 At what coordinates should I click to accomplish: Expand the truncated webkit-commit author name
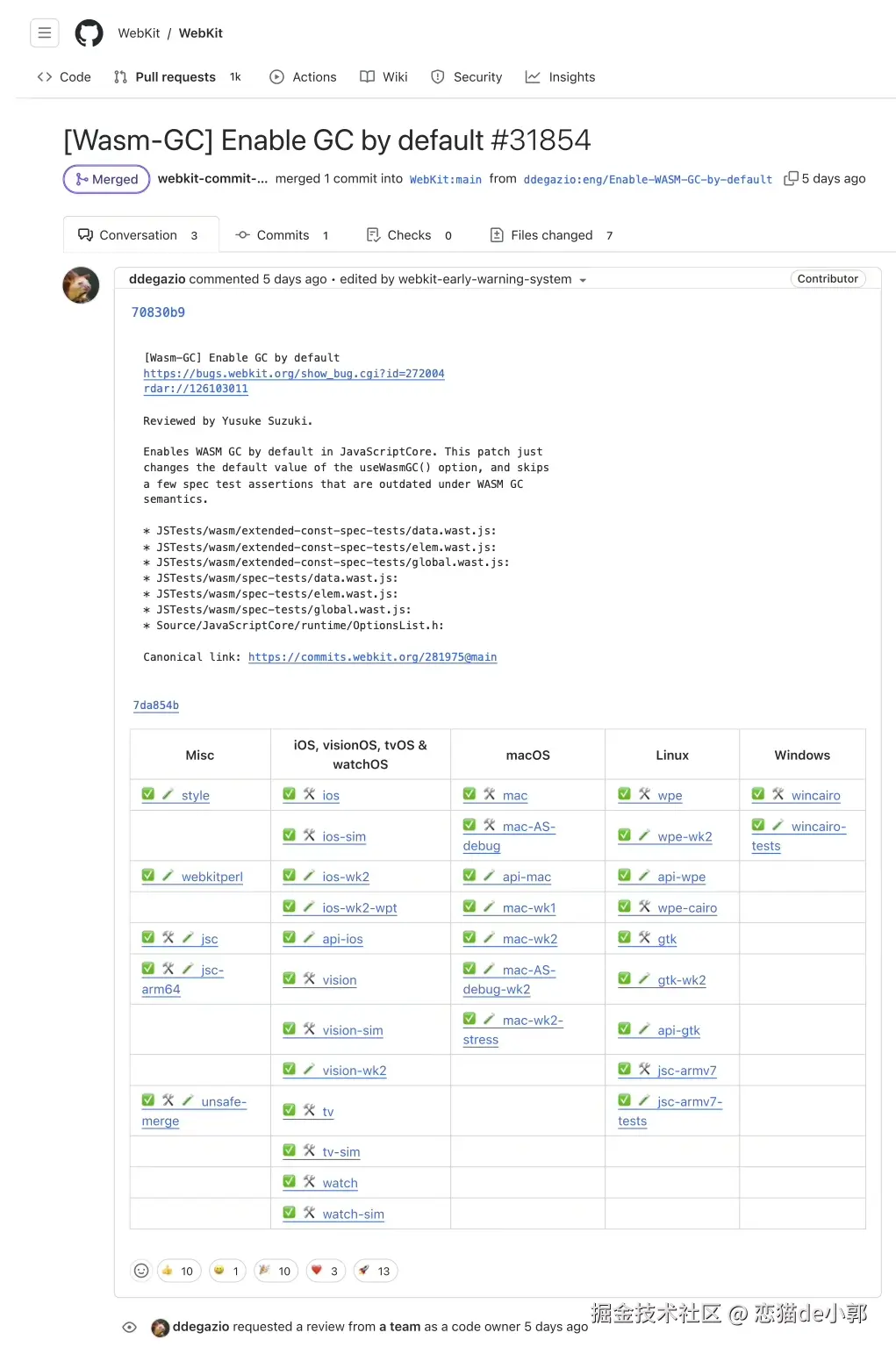pyautogui.click(x=212, y=178)
